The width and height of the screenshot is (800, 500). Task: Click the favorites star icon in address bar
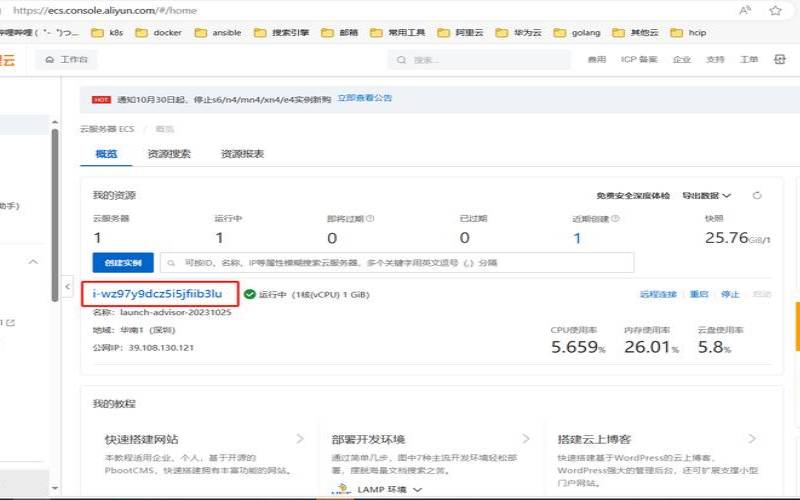coord(775,10)
